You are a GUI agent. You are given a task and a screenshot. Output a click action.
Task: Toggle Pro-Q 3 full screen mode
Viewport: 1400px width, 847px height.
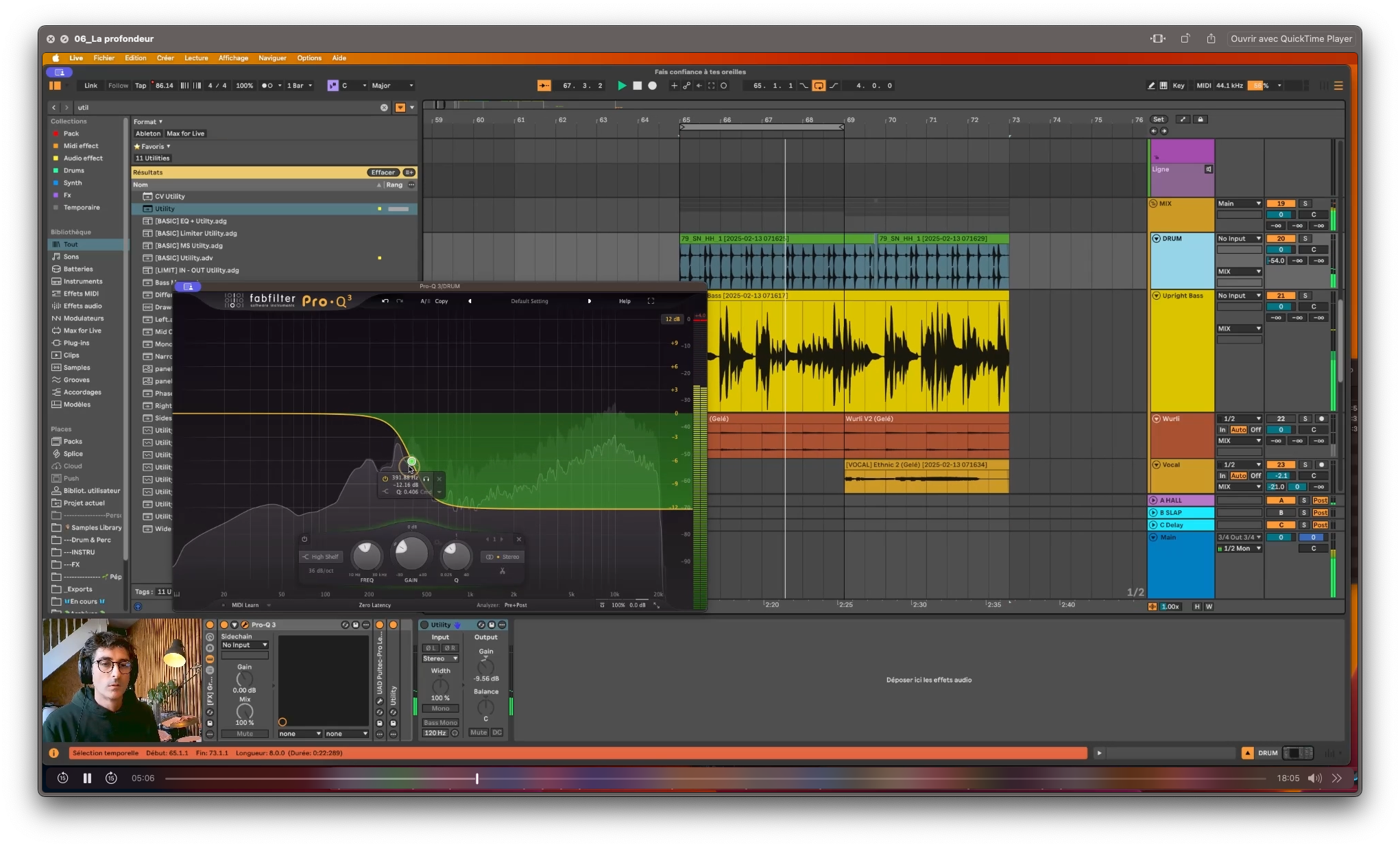651,301
